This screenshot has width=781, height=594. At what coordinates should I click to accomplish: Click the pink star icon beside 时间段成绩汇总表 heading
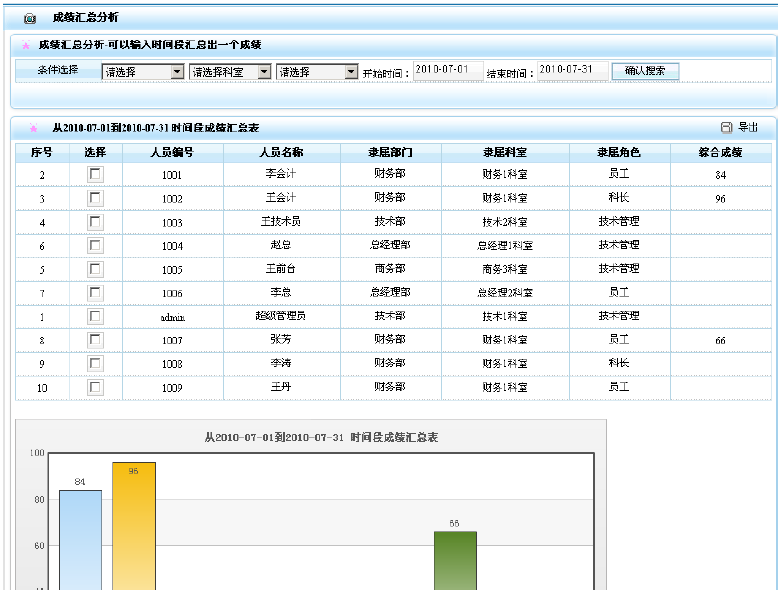[33, 128]
